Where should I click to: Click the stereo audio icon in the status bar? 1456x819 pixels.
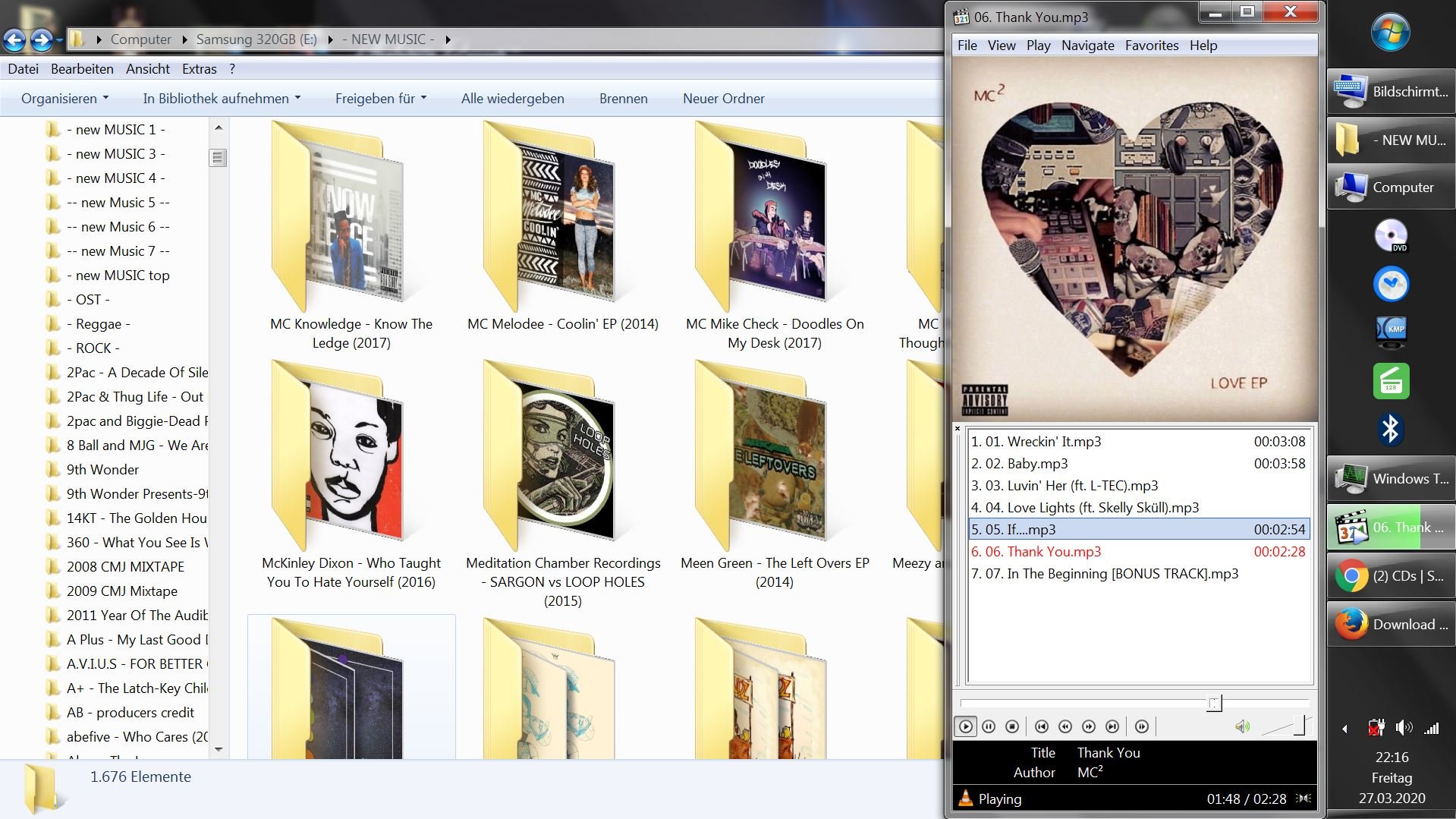1303,799
